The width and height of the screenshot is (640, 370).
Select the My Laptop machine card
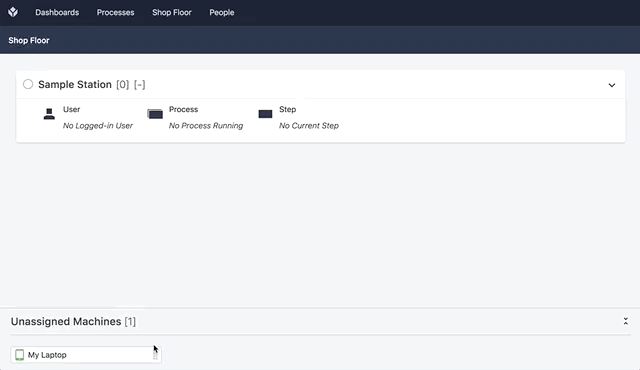click(x=86, y=355)
